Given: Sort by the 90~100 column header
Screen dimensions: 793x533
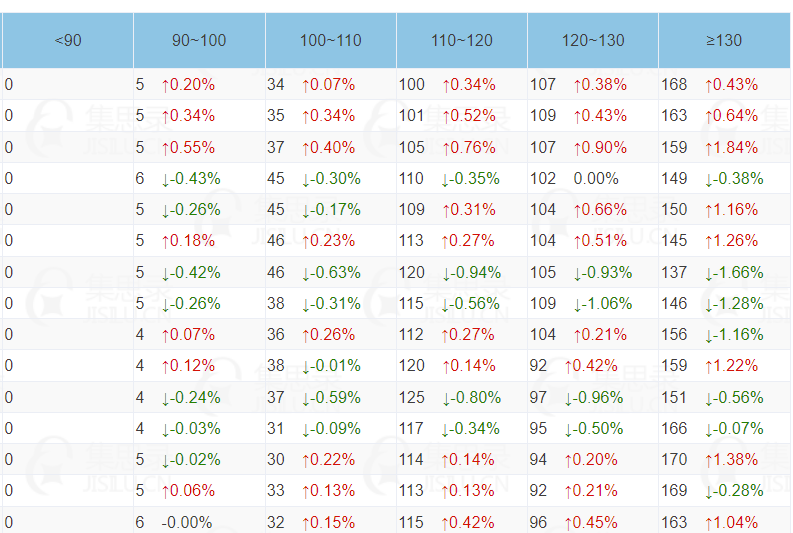Looking at the screenshot, I should point(199,40).
